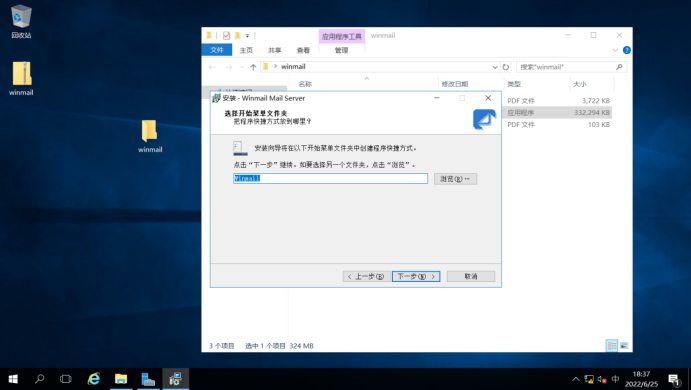Open the notification center icon
The height and width of the screenshot is (390, 691).
674,379
